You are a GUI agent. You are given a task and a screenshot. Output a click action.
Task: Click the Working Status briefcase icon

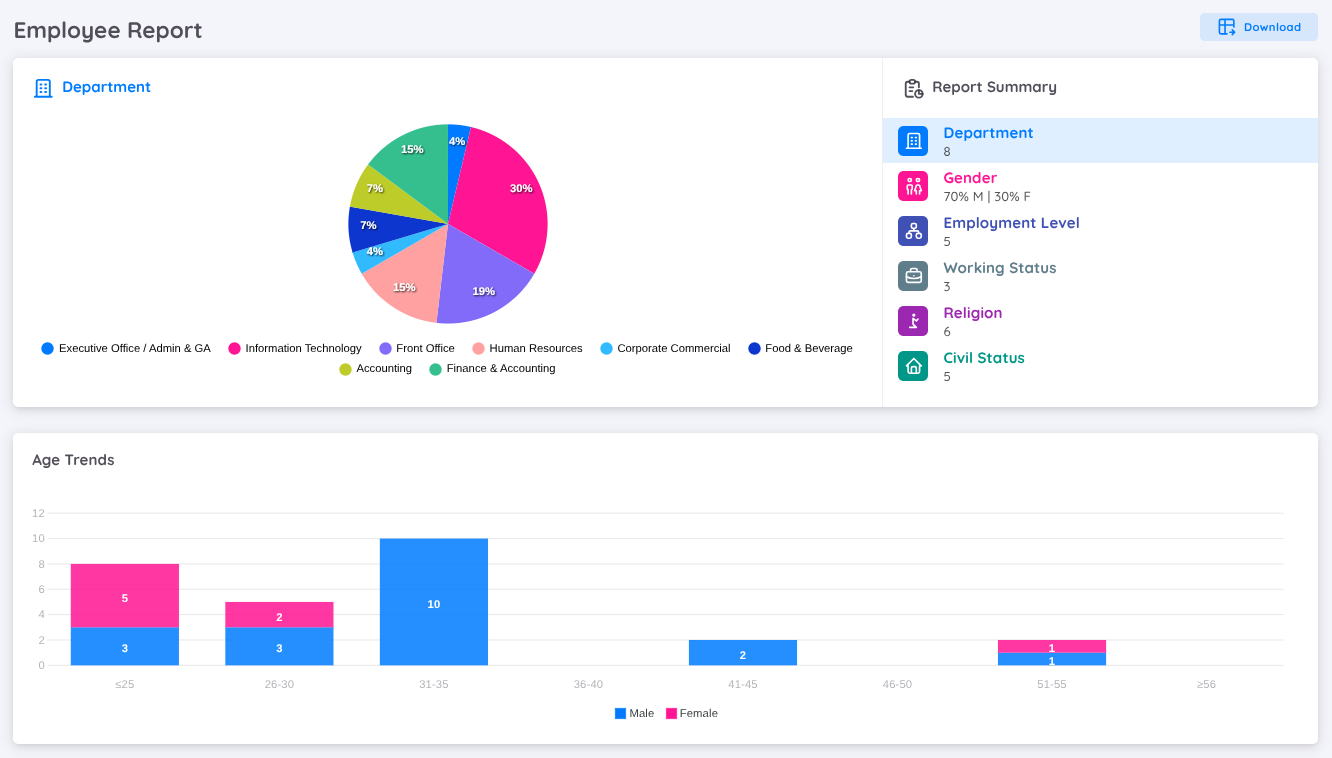[912, 275]
